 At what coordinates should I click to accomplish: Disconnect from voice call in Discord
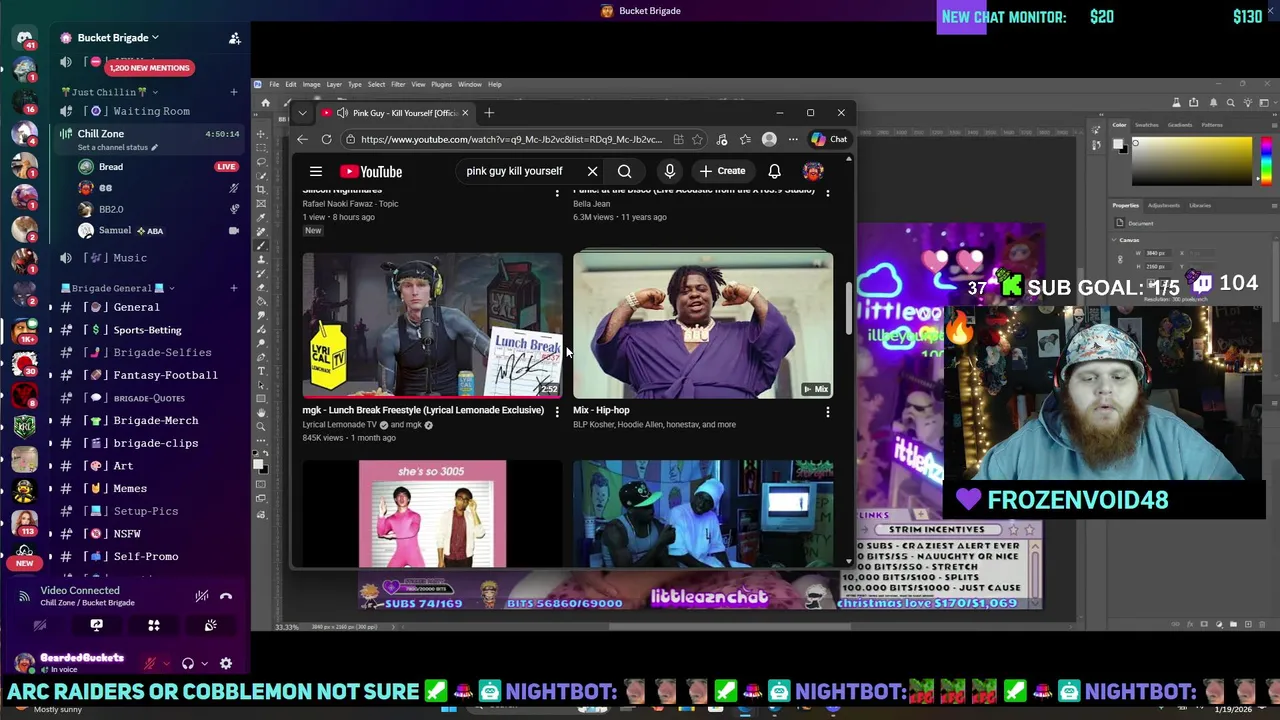tap(226, 596)
